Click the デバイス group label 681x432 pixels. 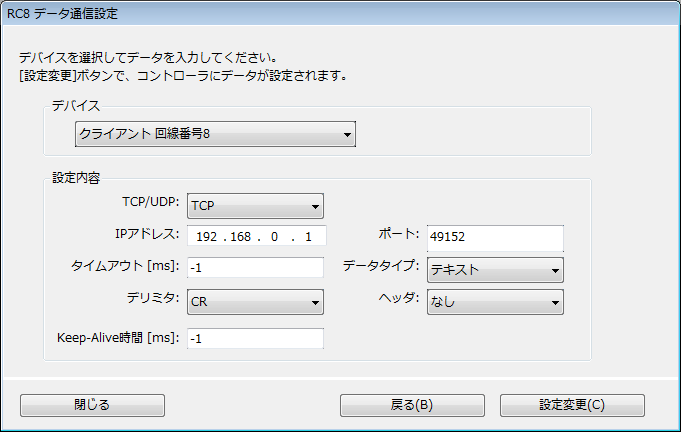76,105
